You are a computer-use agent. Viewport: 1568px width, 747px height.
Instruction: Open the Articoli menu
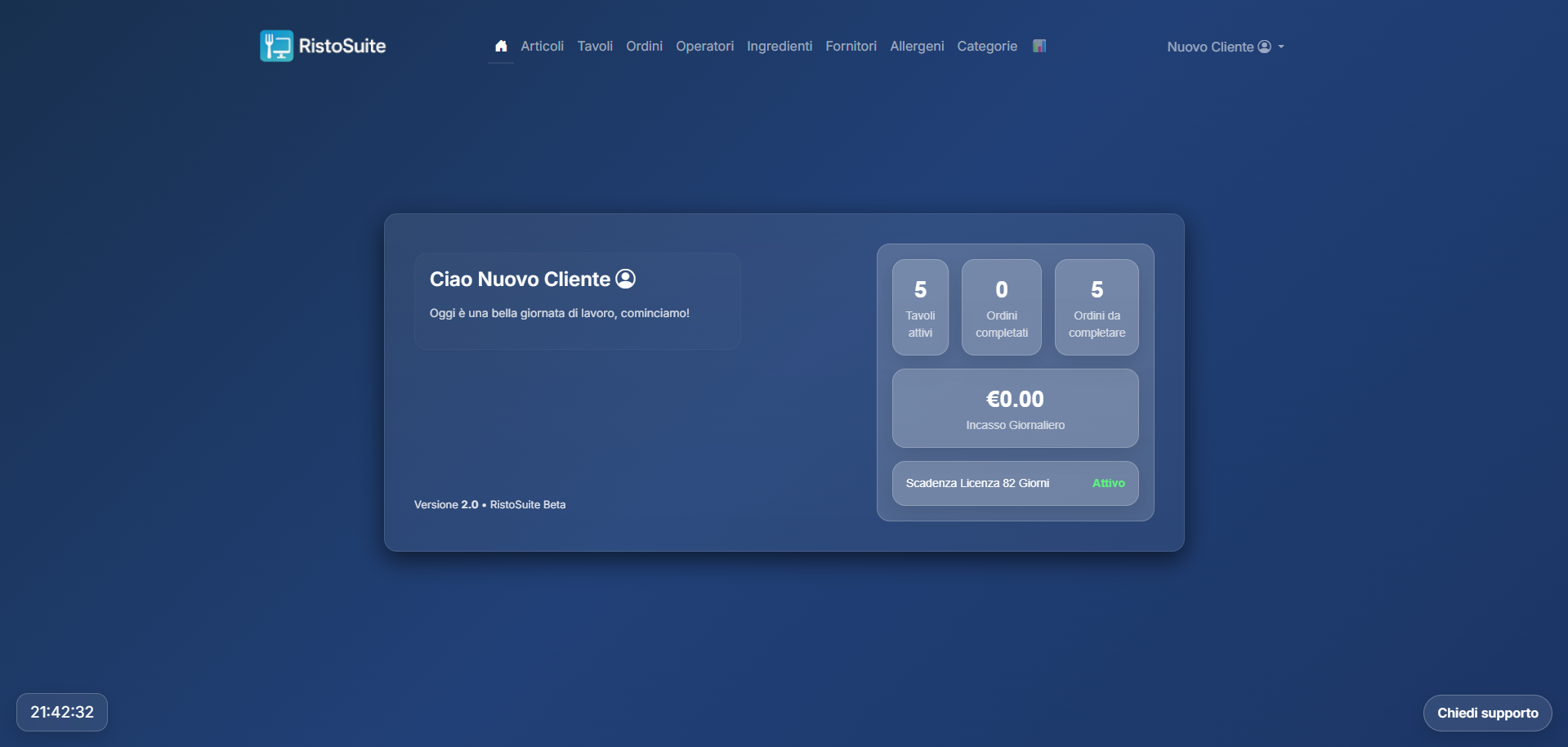542,47
